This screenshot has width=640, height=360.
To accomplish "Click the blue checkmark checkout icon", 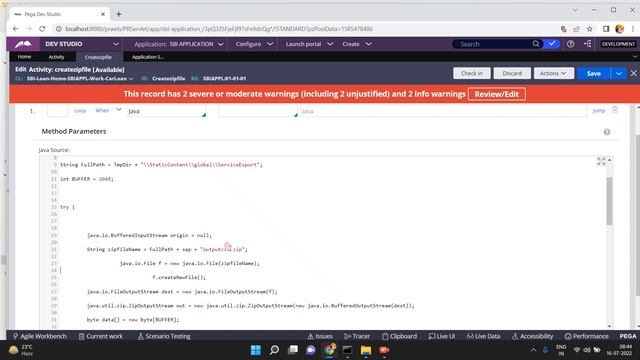I will tap(552, 43).
